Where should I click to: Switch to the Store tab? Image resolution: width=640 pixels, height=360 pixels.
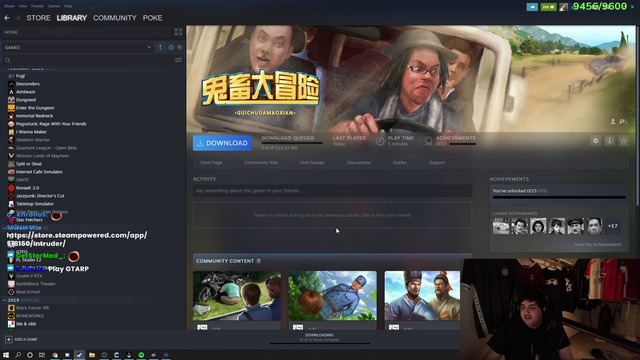click(x=38, y=18)
